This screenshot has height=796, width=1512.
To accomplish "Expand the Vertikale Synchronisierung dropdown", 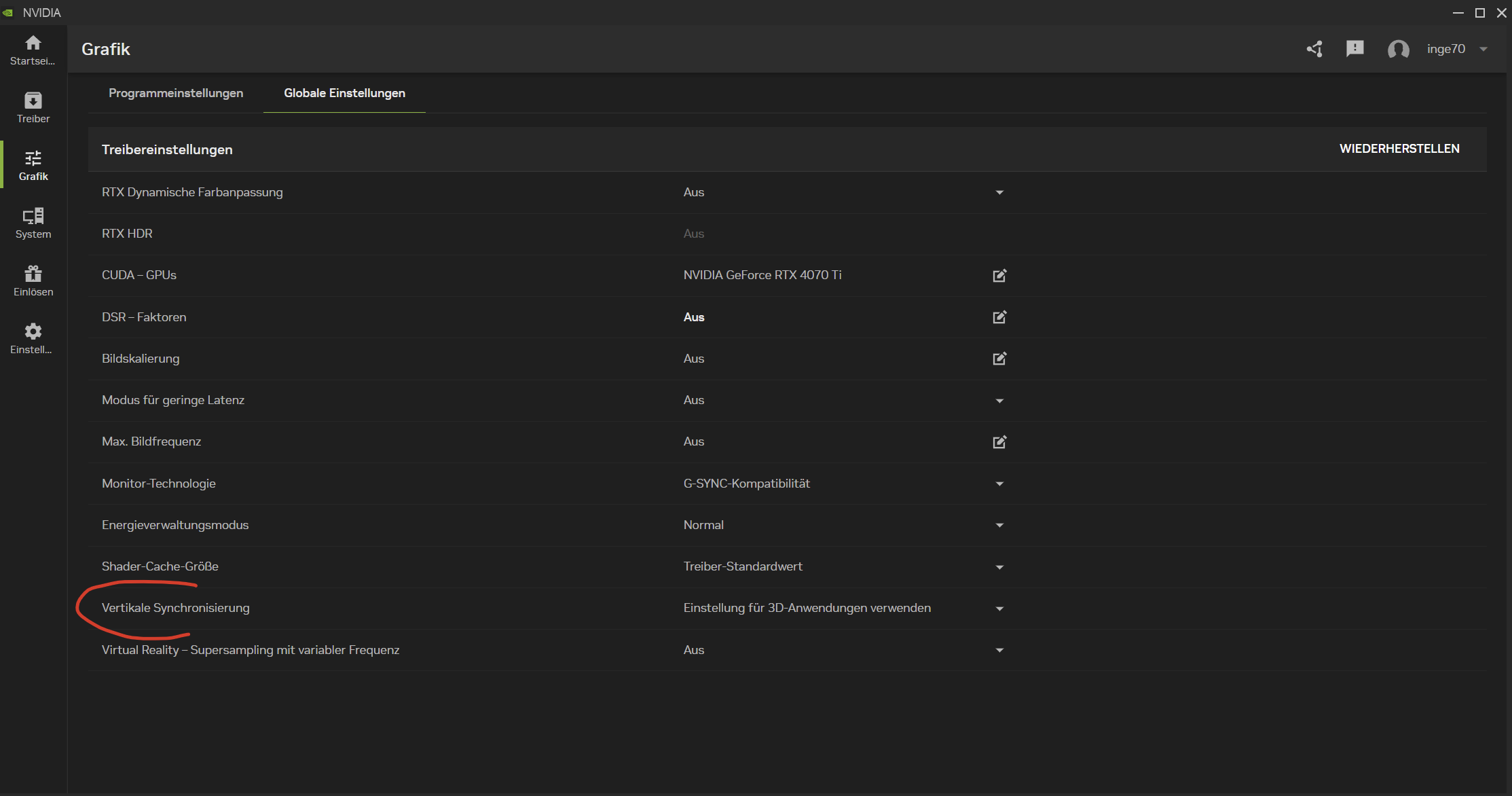I will click(x=999, y=609).
